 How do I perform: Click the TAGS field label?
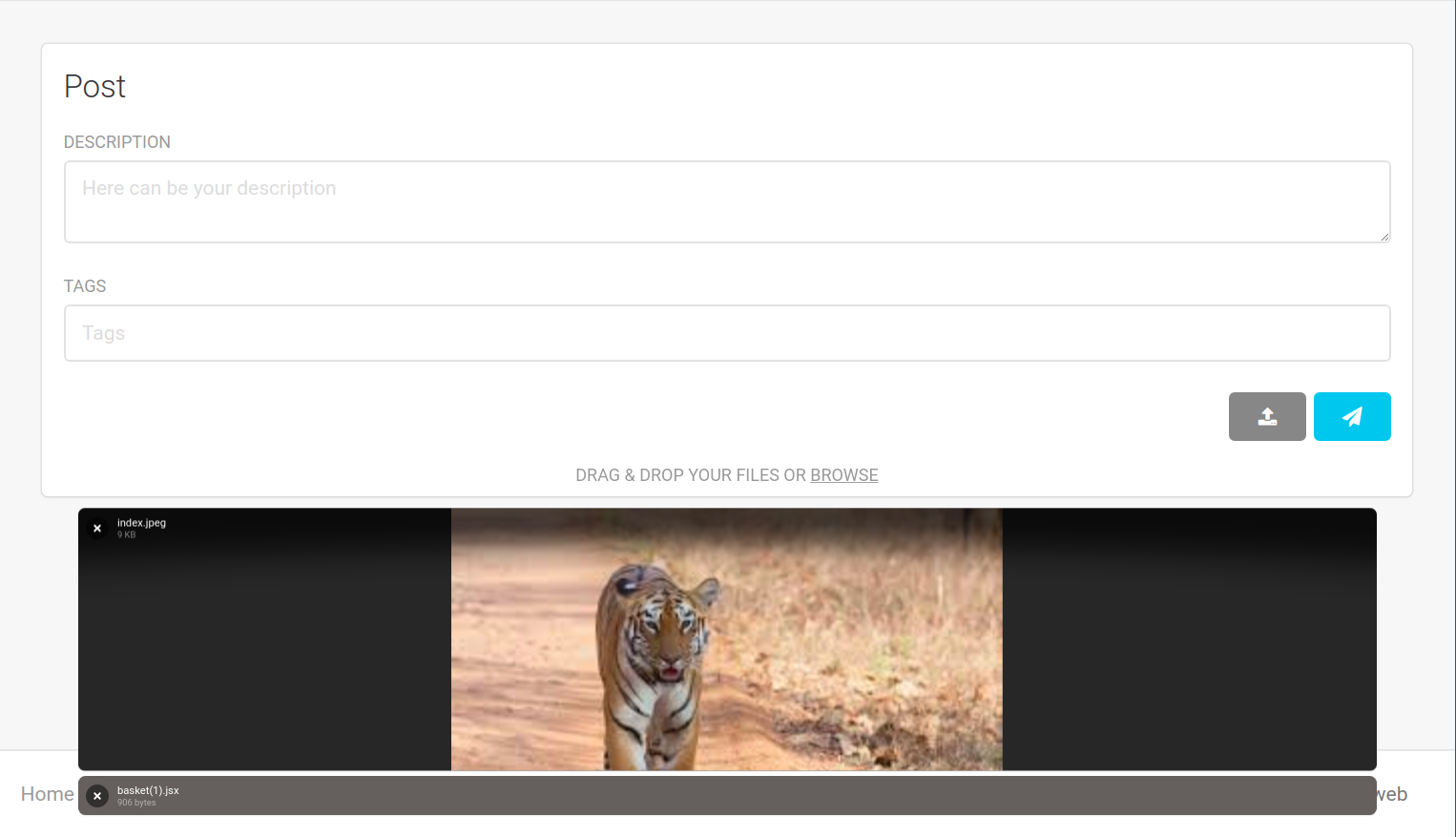tap(85, 286)
